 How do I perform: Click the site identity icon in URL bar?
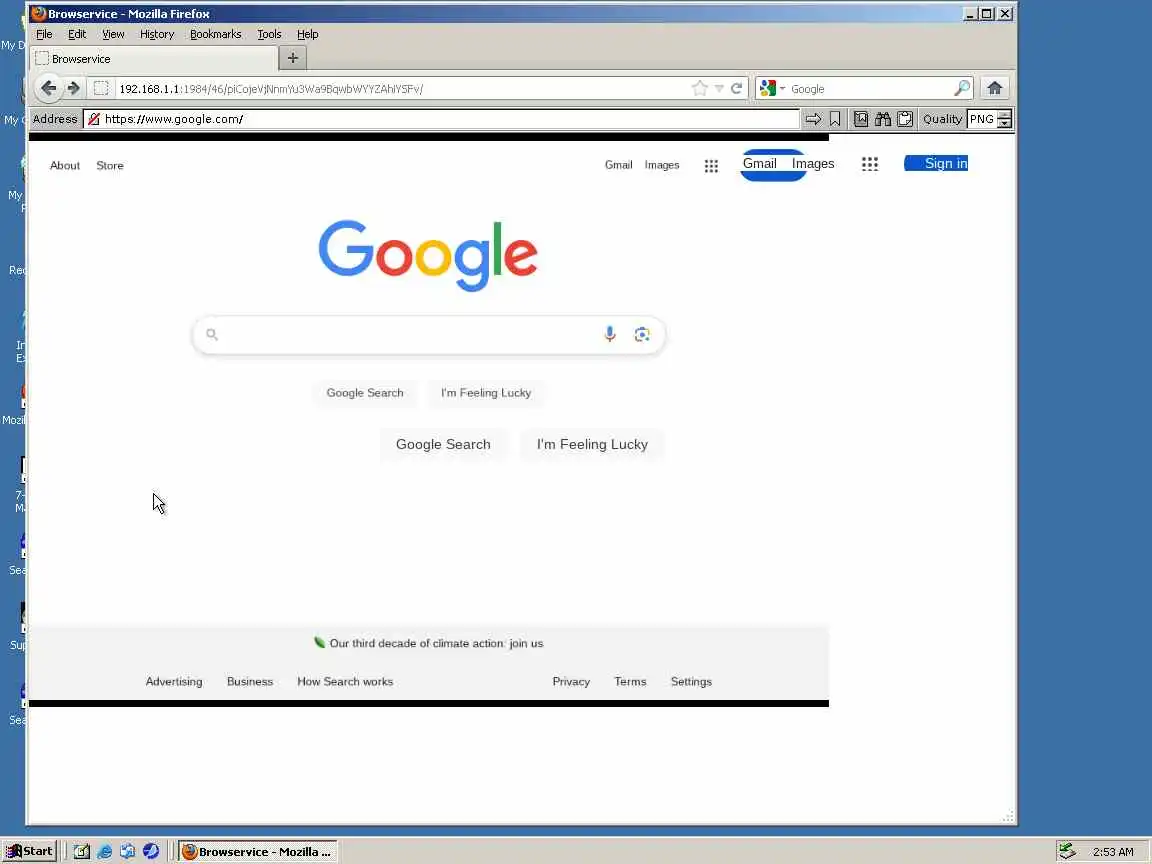101,88
